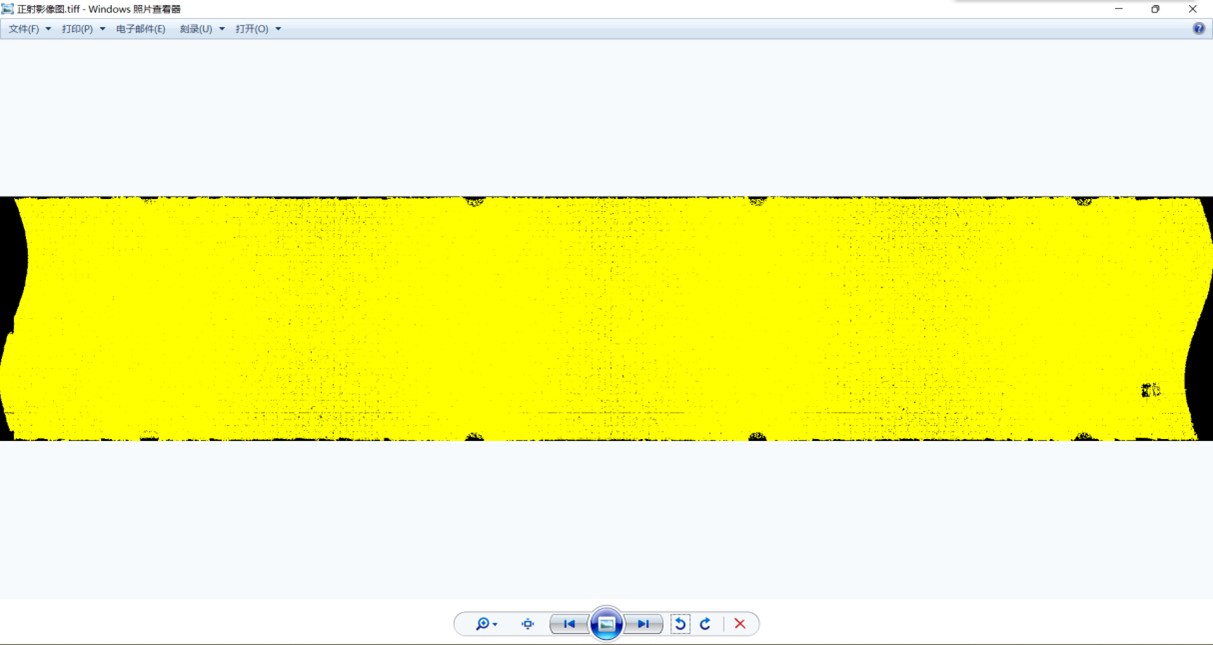1213x645 pixels.
Task: Click the app icon in title bar
Action: tap(8, 9)
